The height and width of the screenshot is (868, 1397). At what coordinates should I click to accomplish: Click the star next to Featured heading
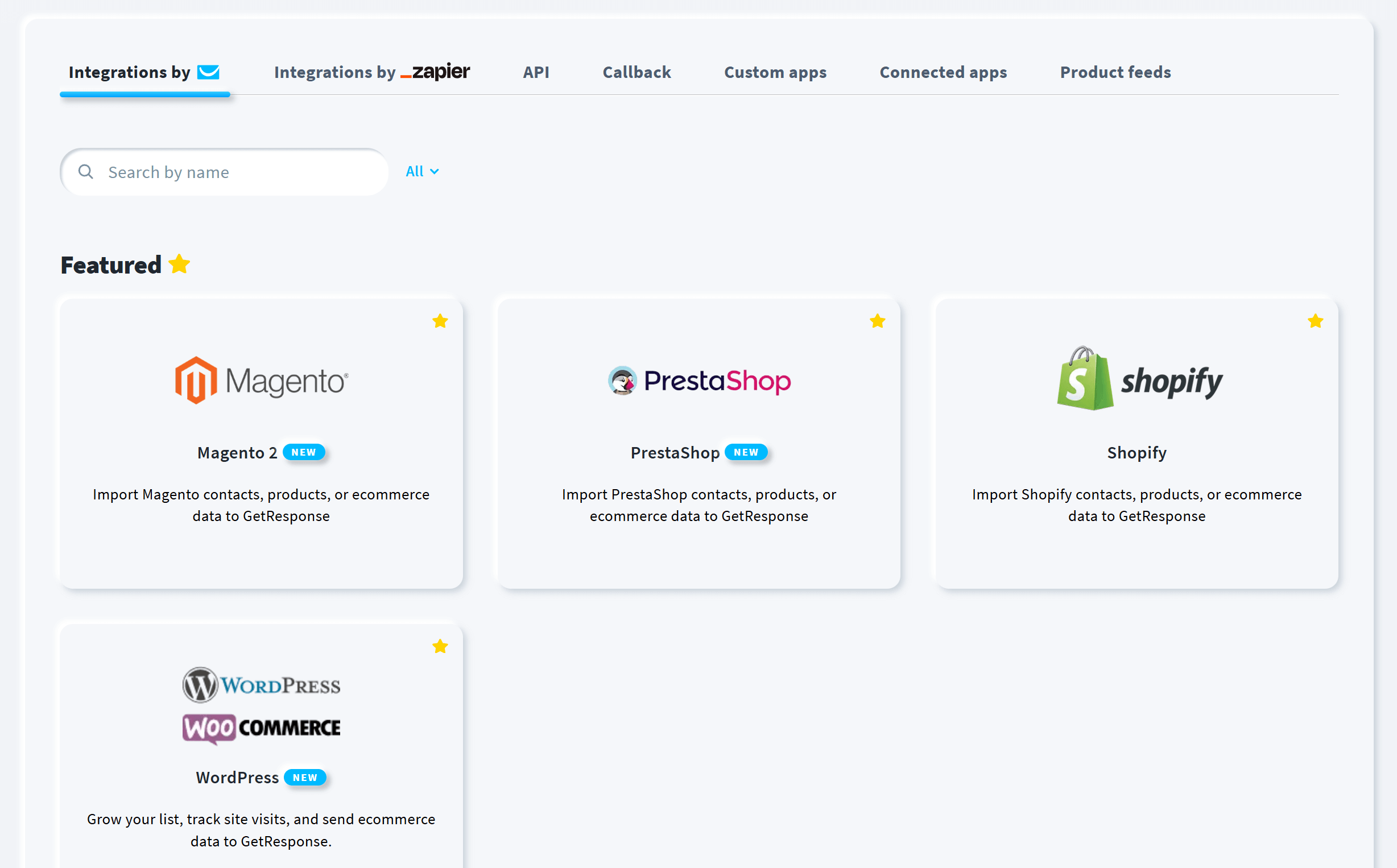[179, 264]
